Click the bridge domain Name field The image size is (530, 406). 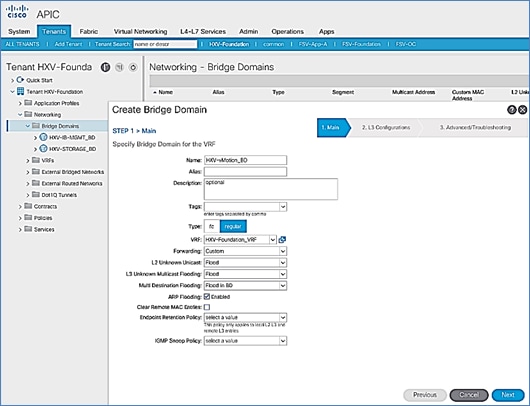tap(245, 160)
